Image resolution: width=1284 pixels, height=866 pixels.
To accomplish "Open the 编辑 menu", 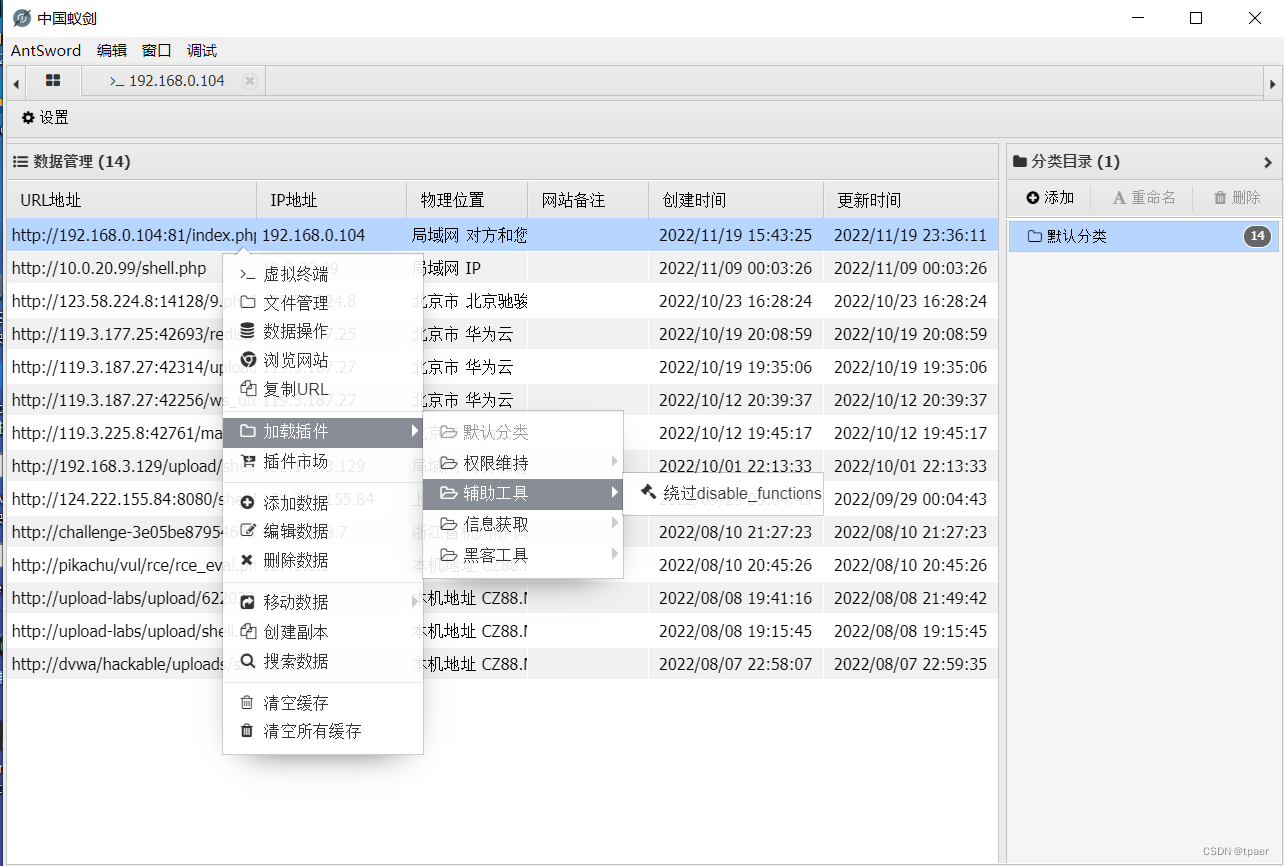I will coord(112,50).
